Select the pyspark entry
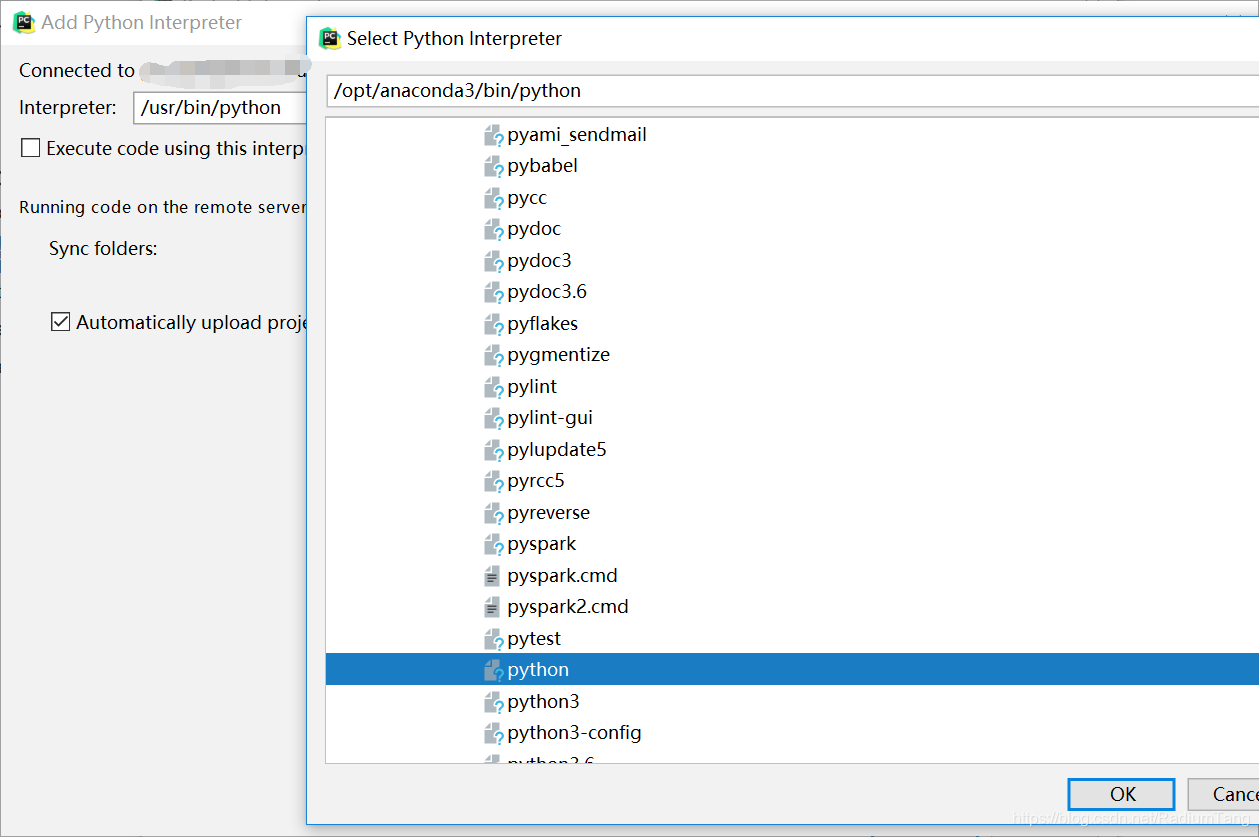This screenshot has width=1259, height=837. tap(542, 544)
